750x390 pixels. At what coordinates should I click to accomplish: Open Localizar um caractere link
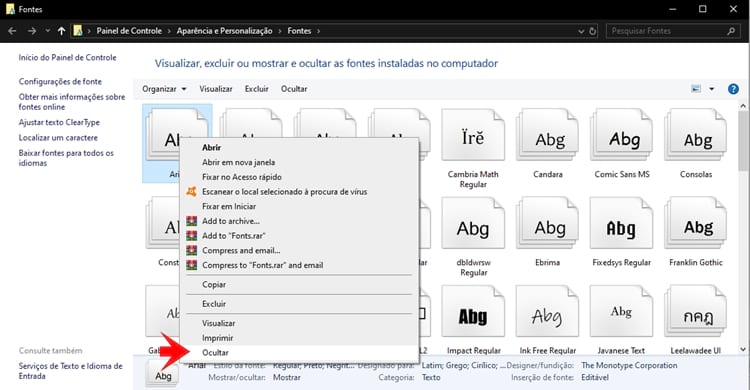point(58,137)
